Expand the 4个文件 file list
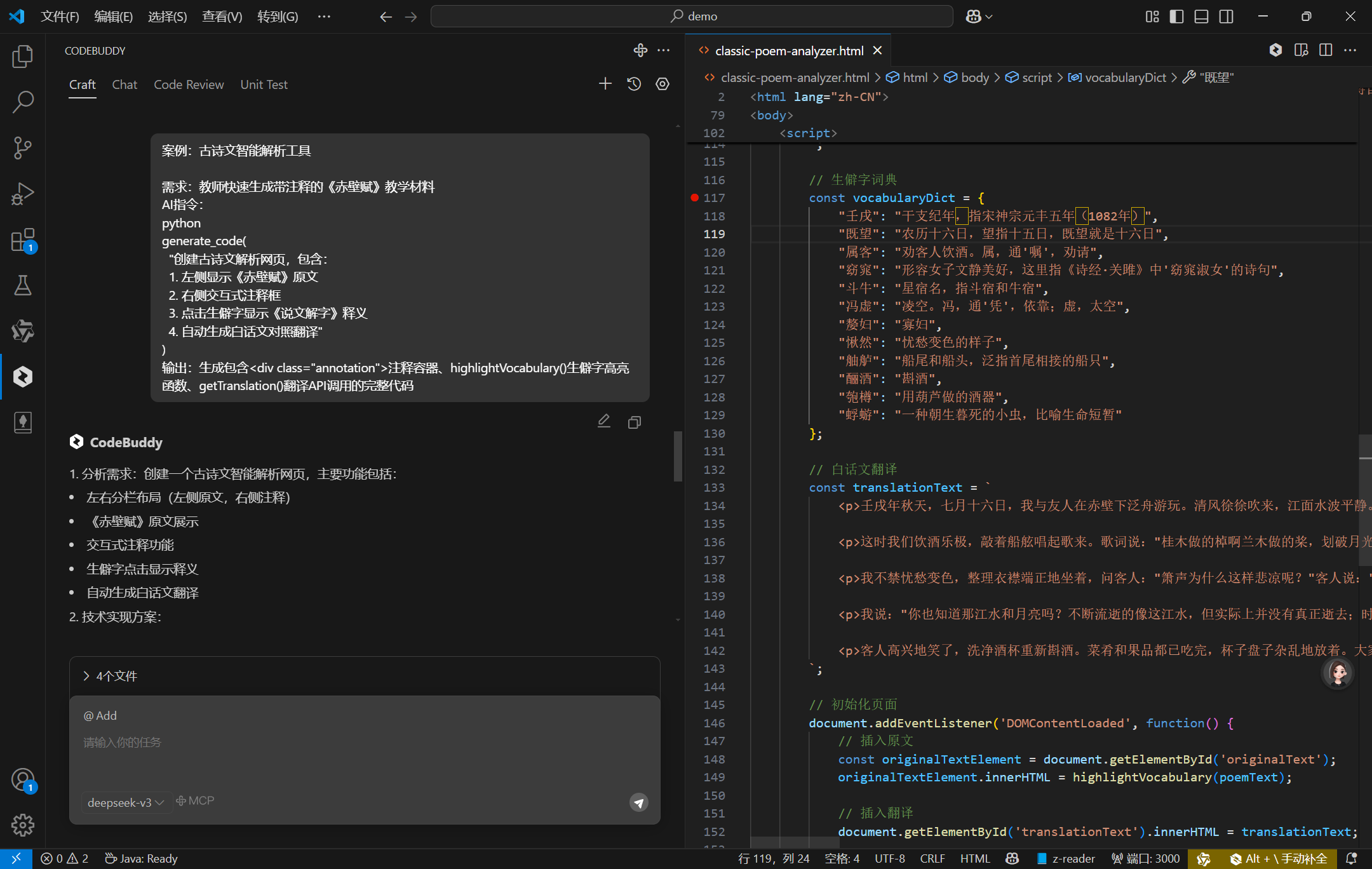 pos(111,676)
